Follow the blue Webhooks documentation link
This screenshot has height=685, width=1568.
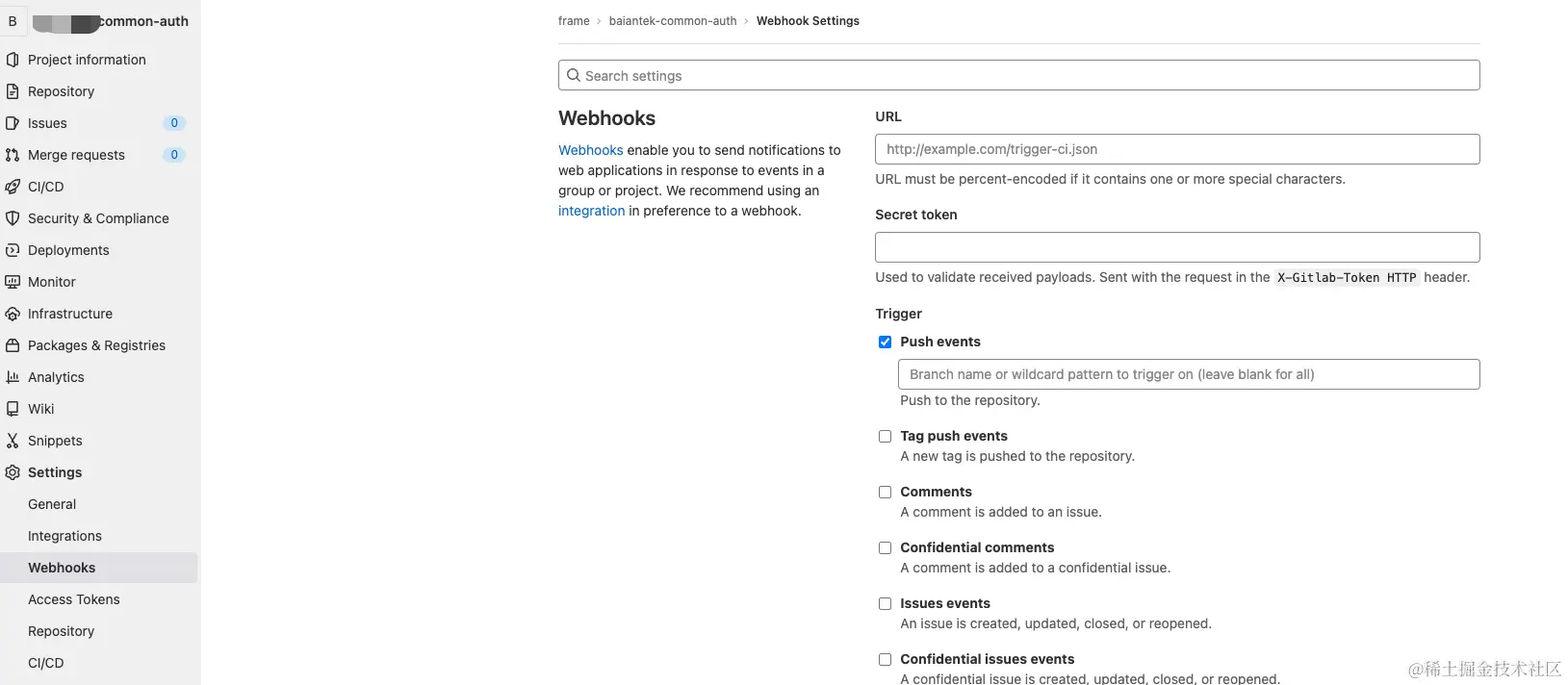click(x=590, y=150)
